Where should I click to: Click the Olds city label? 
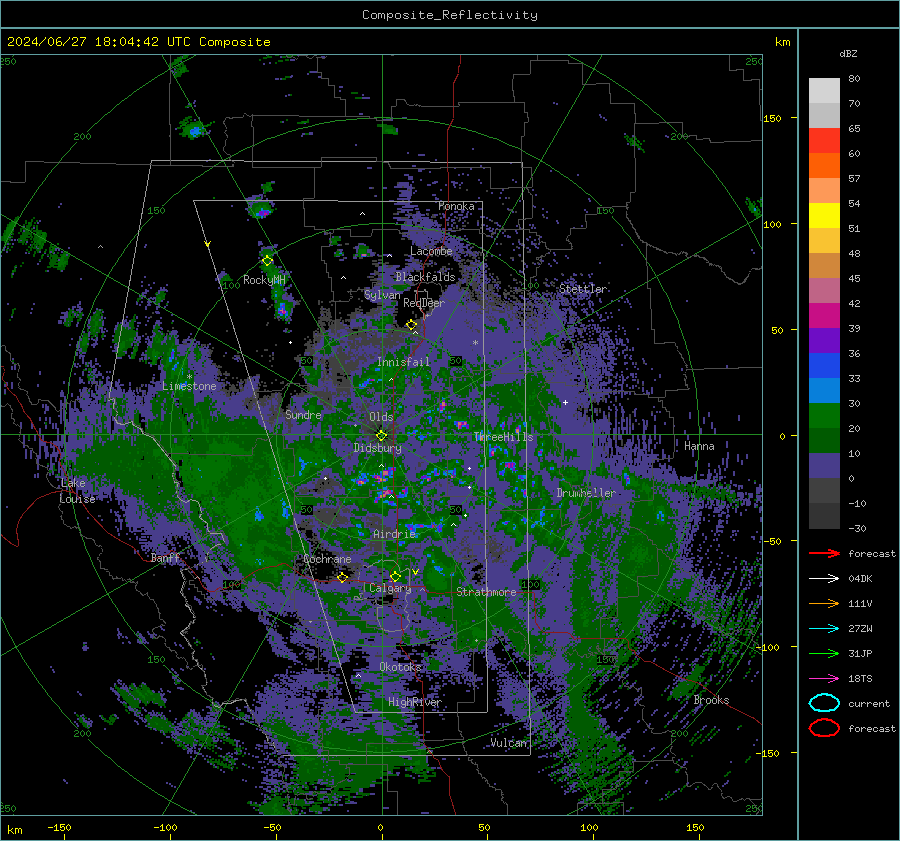point(381,417)
